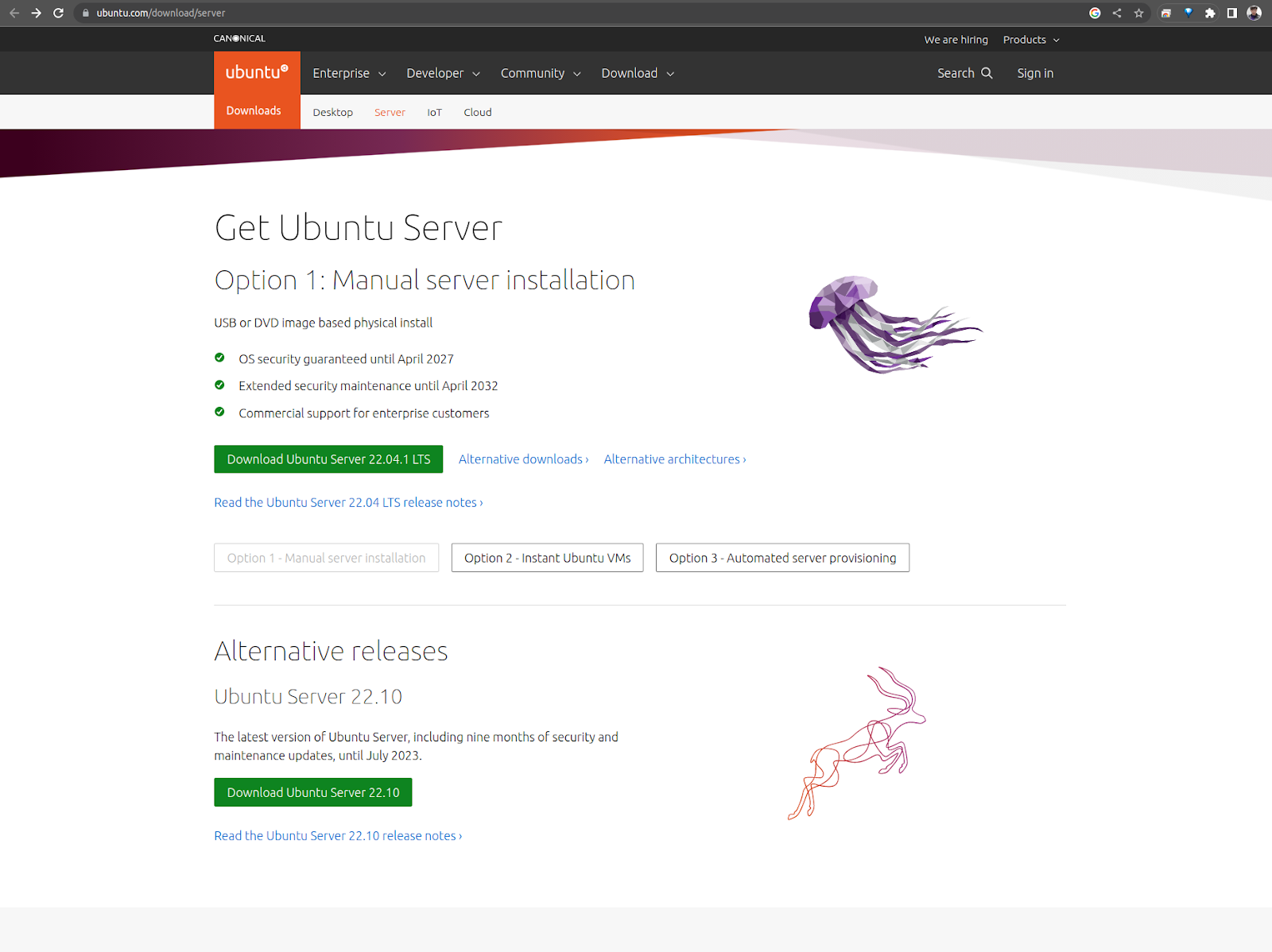Go forward to the next page
Viewport: 1272px width, 952px height.
(36, 13)
